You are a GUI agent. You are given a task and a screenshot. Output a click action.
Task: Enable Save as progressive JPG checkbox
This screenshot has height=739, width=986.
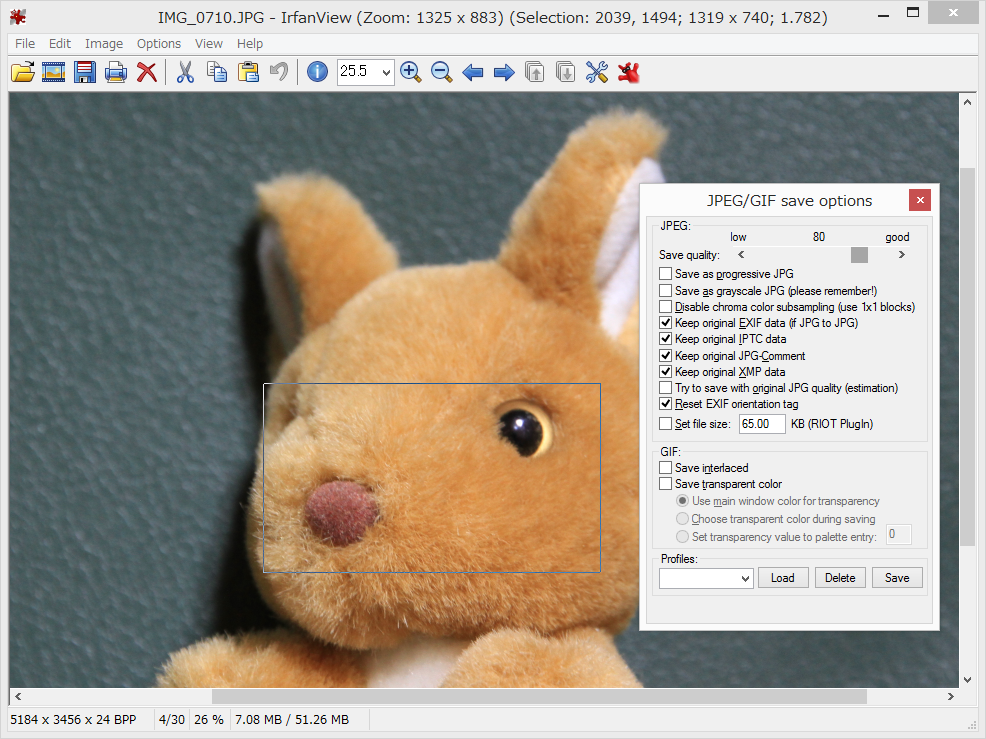click(x=666, y=274)
